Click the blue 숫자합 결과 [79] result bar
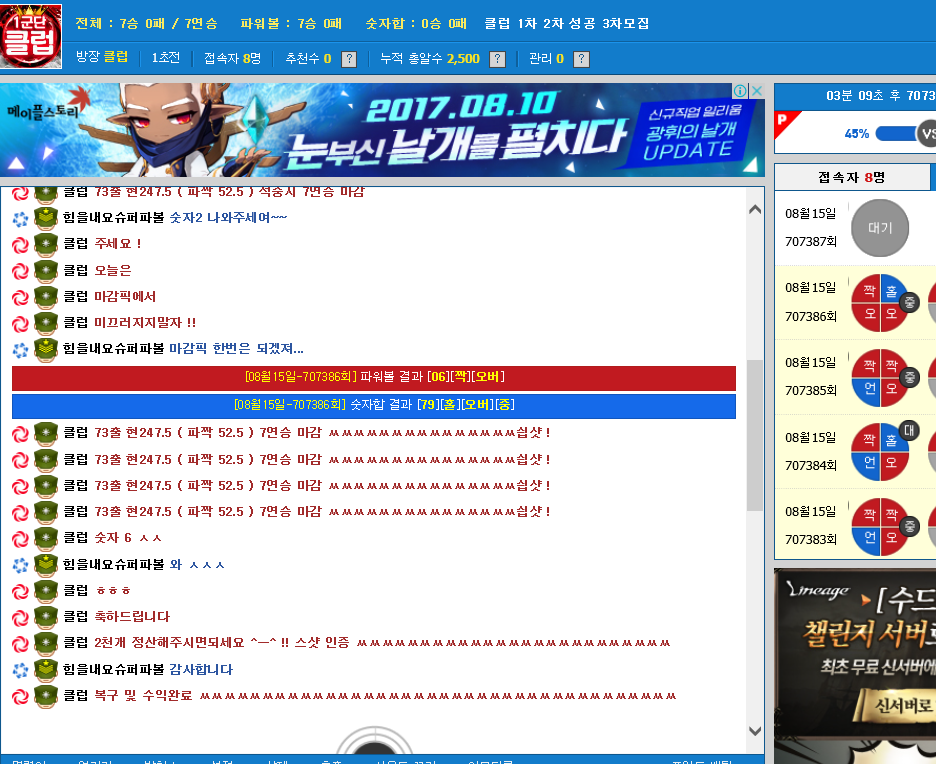The image size is (936, 764). (x=374, y=405)
